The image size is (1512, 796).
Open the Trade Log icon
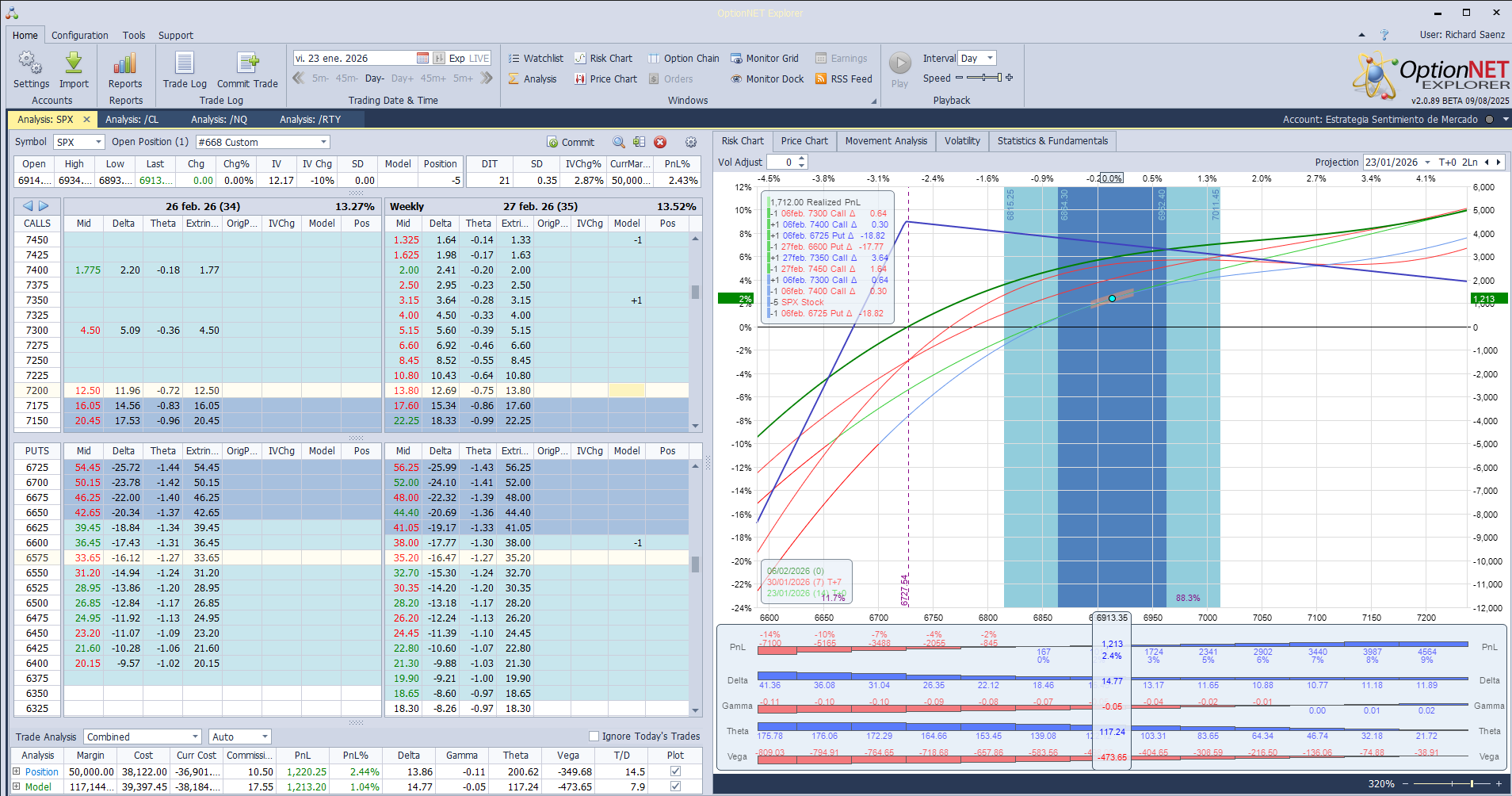click(x=185, y=63)
